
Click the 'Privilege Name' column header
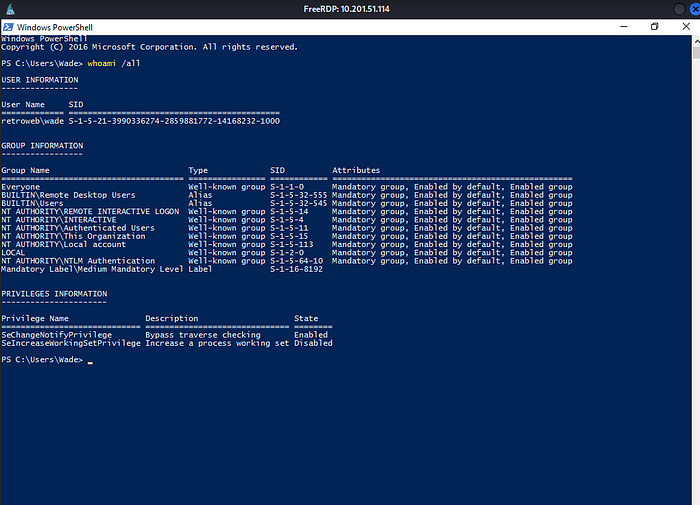[35, 318]
